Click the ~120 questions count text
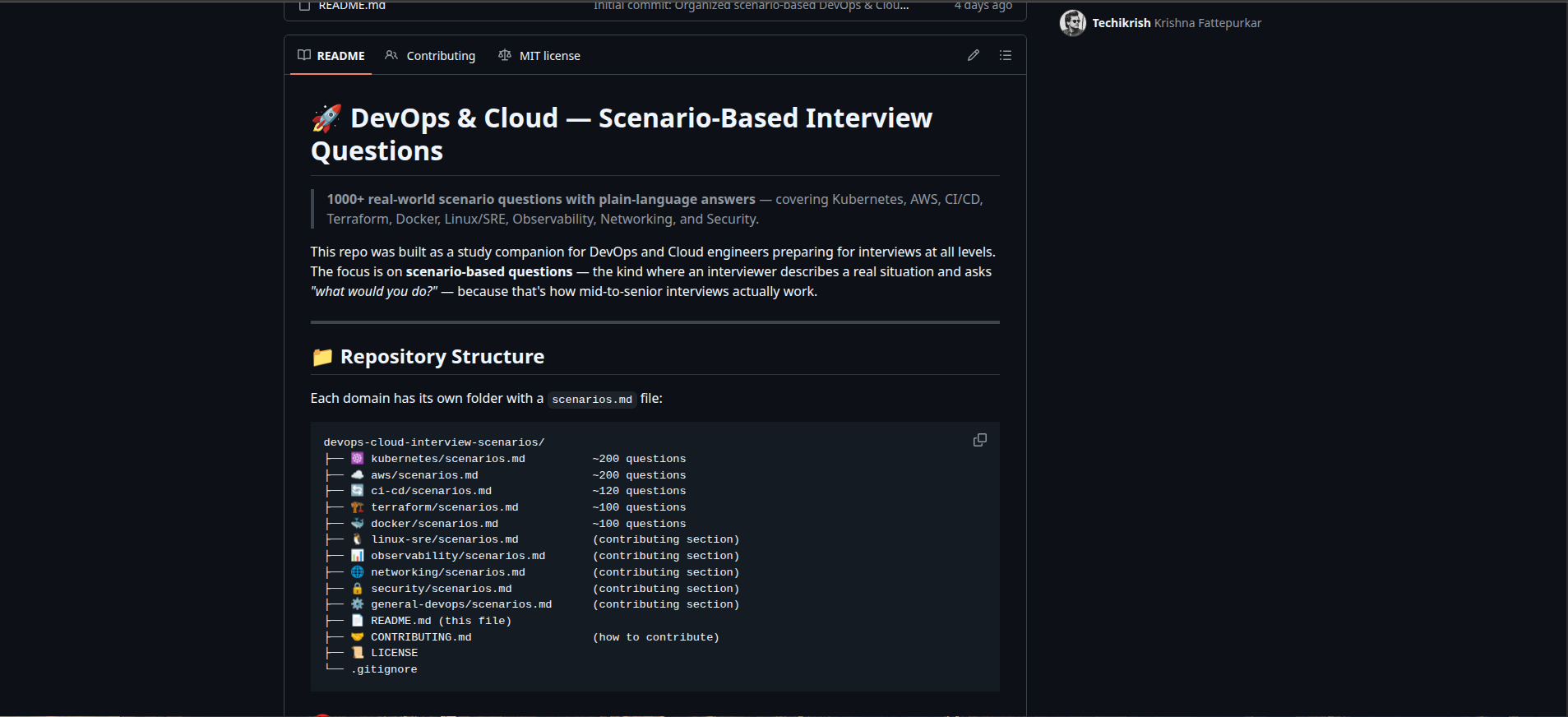The height and width of the screenshot is (717, 1568). [639, 491]
